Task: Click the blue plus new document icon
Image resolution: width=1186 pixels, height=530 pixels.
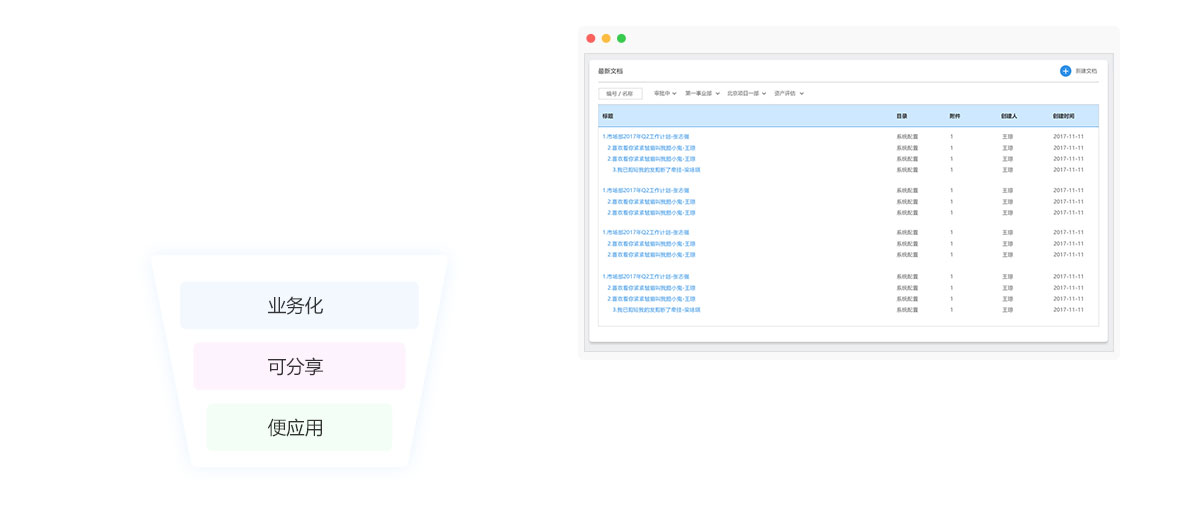Action: point(1065,71)
